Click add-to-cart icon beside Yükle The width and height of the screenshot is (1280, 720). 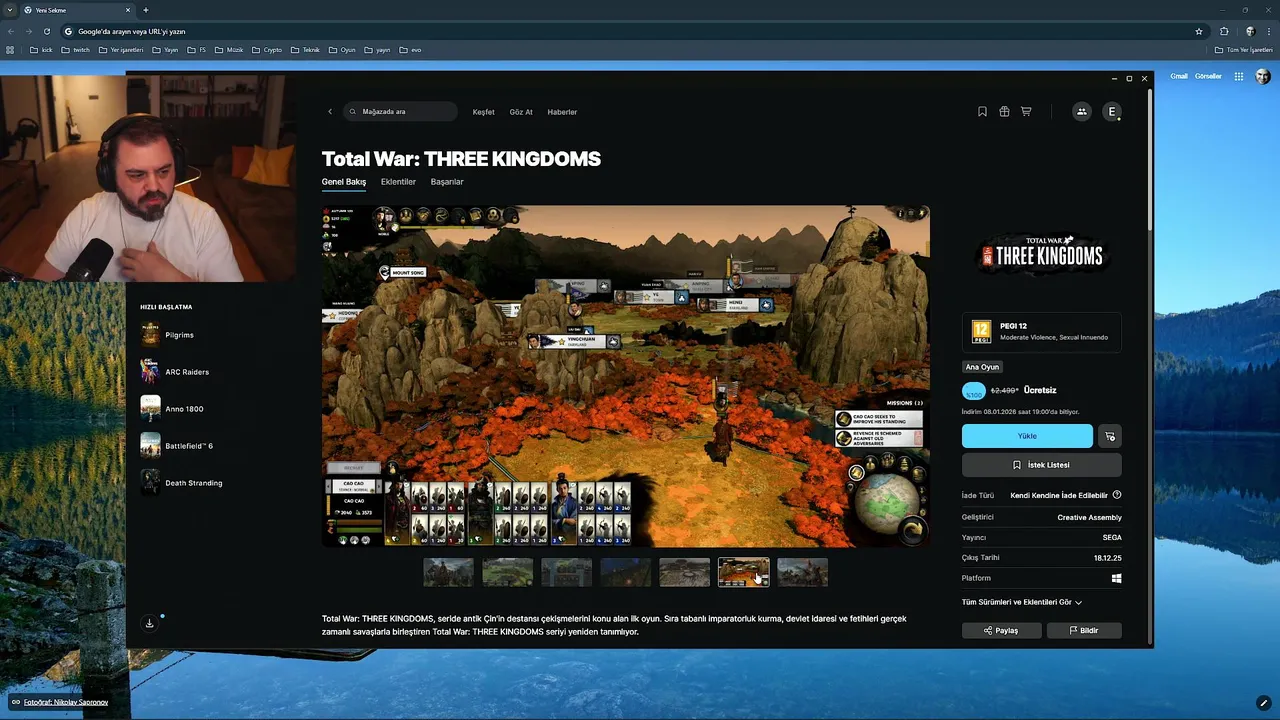coord(1109,436)
